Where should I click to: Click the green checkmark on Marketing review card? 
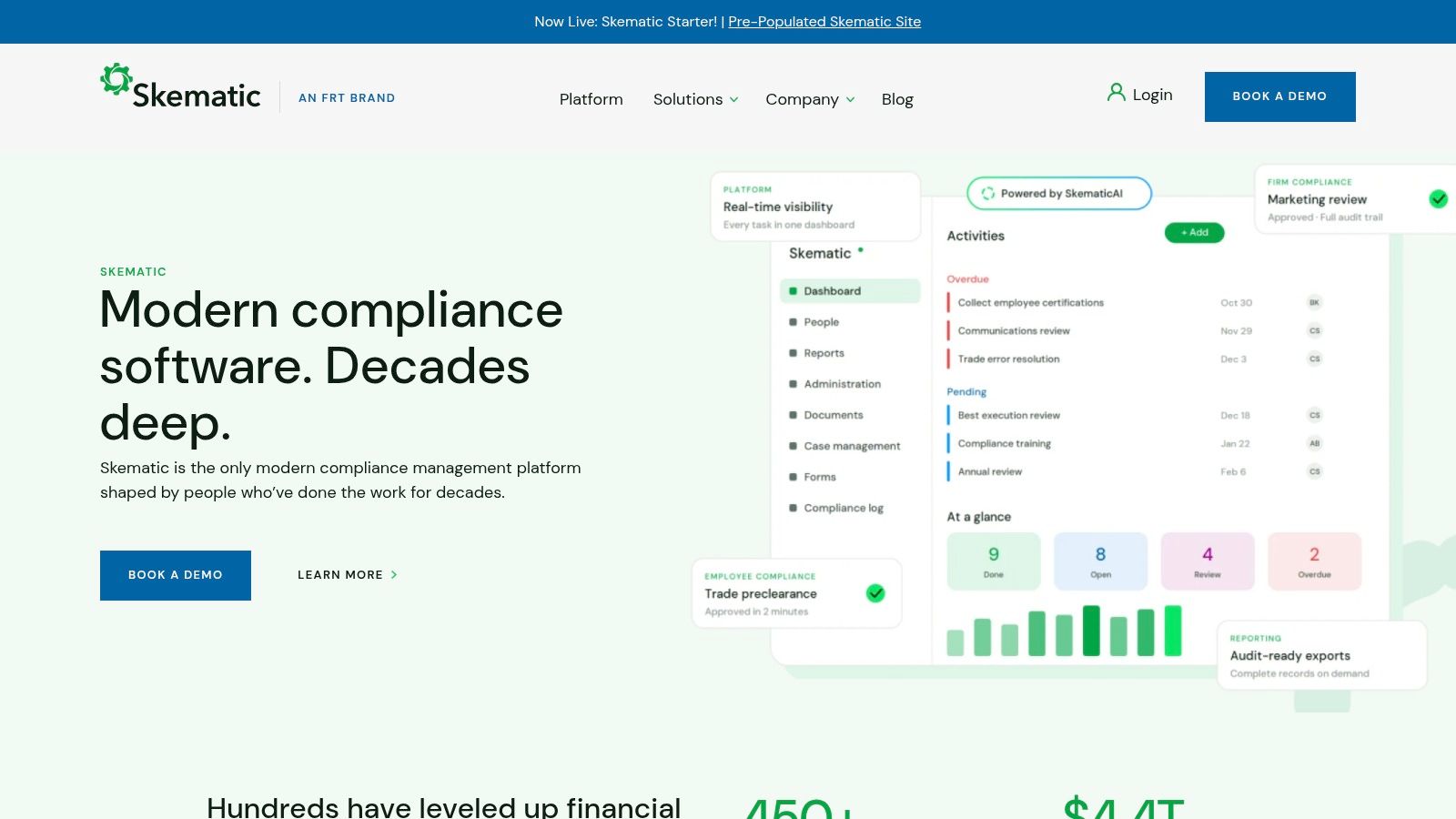pos(1438,198)
